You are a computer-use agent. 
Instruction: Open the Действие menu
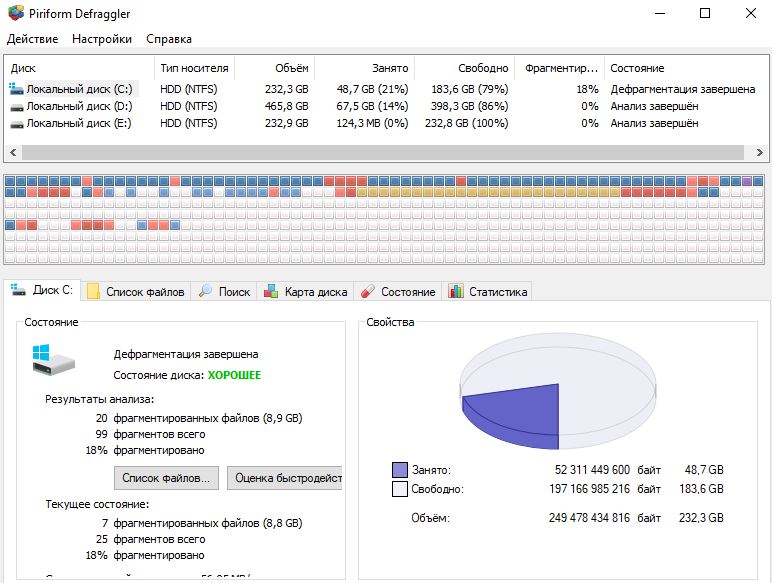[x=32, y=39]
